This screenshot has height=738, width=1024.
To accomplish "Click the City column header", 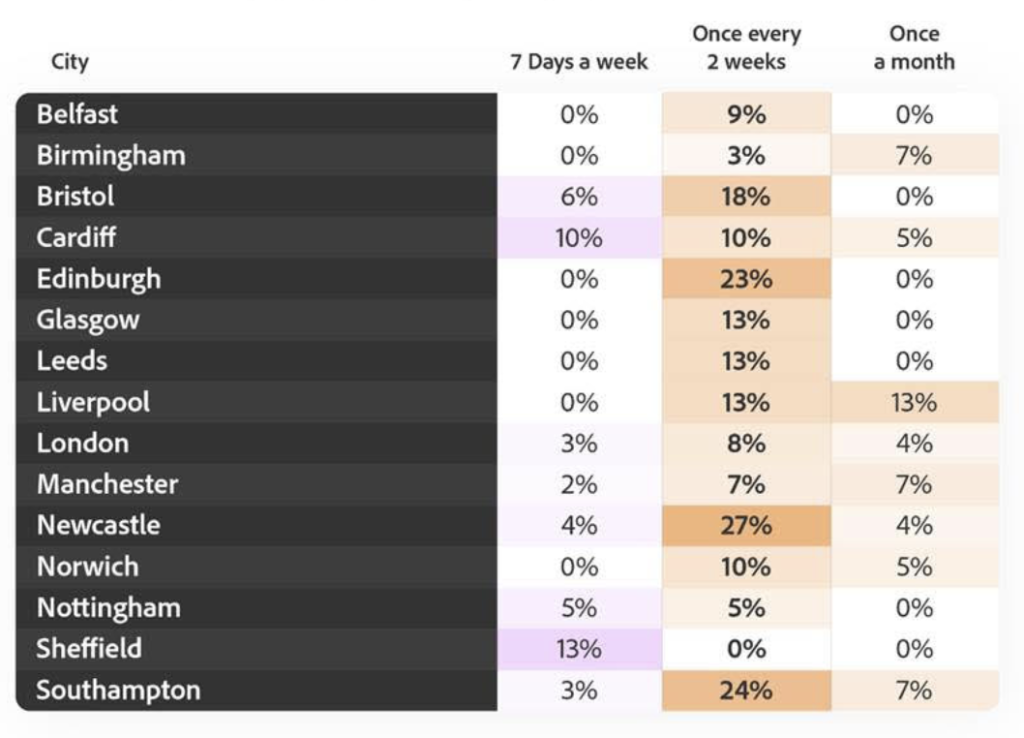I will (70, 62).
